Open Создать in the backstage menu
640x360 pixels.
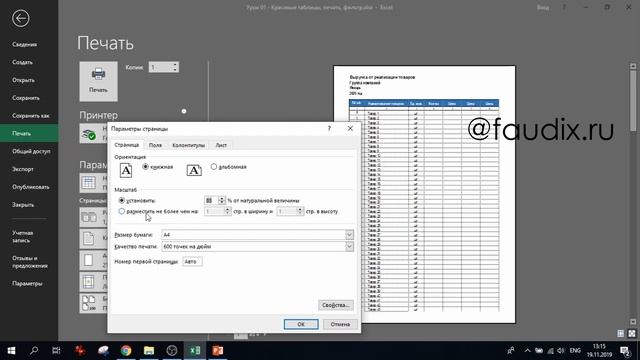pyautogui.click(x=22, y=62)
